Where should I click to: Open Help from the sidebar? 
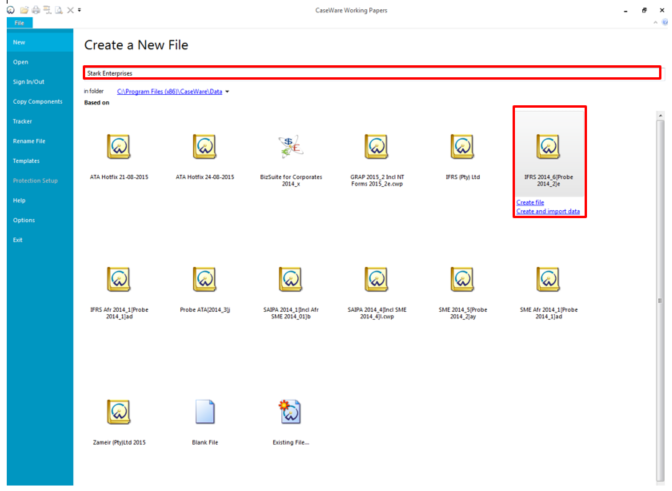point(40,200)
